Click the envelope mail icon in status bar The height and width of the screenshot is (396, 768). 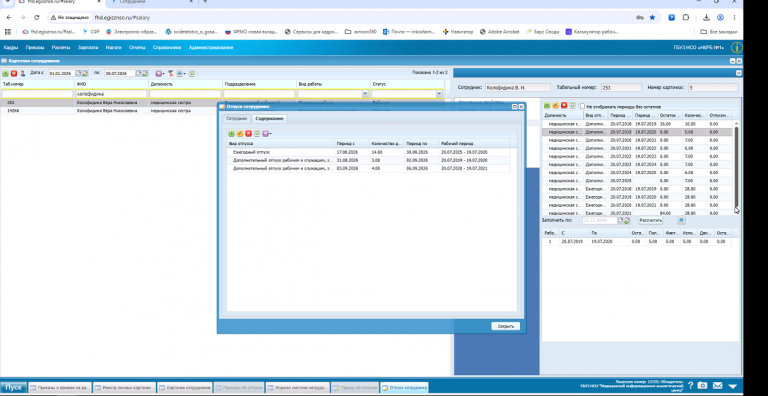[718, 386]
